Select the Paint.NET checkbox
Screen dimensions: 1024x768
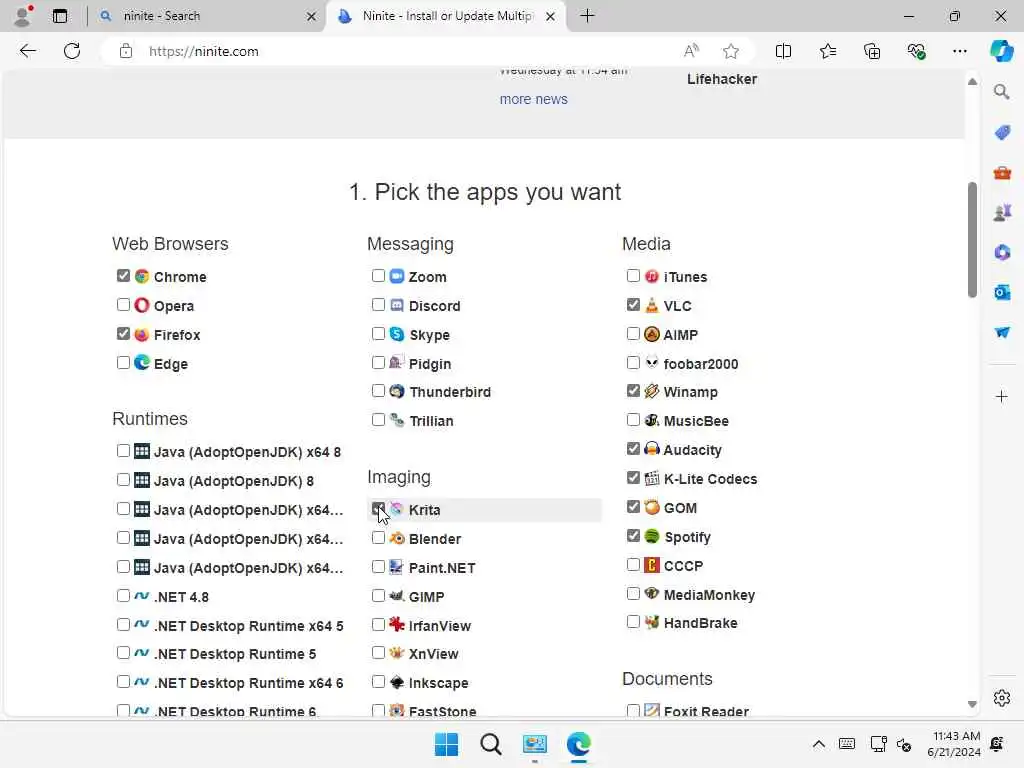point(378,567)
